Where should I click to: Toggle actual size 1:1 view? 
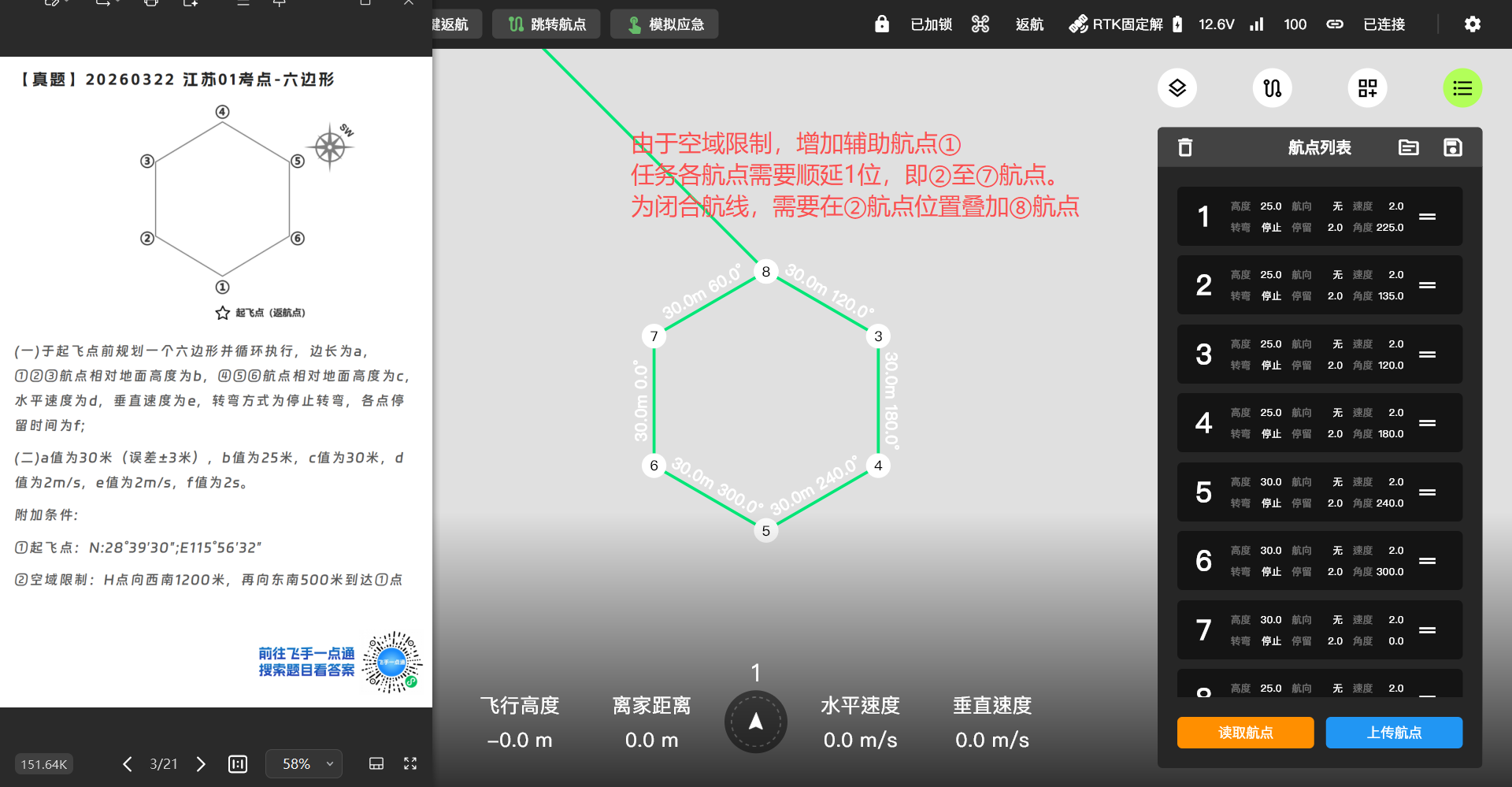238,764
